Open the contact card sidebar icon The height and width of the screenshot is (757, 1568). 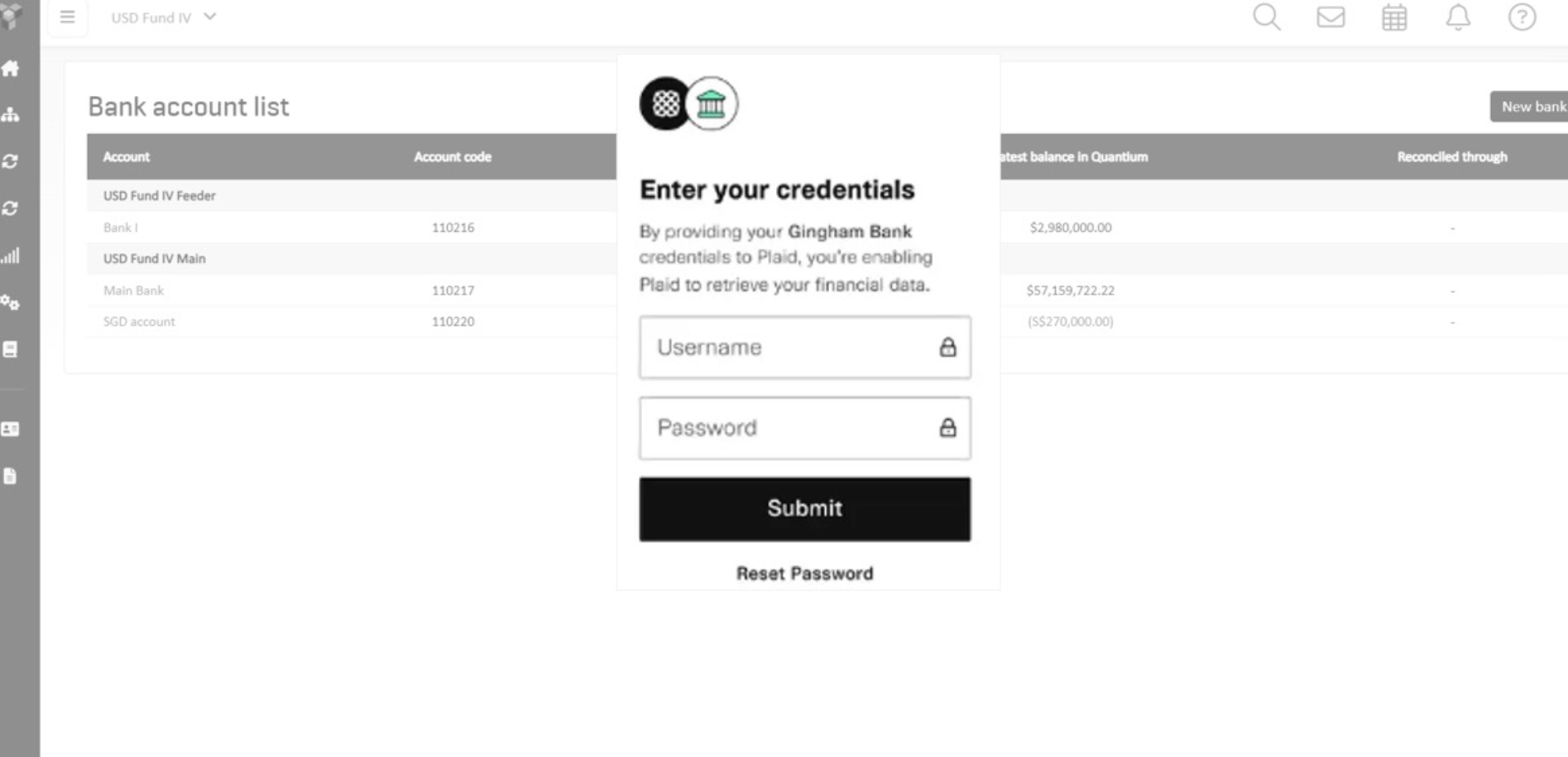coord(11,429)
